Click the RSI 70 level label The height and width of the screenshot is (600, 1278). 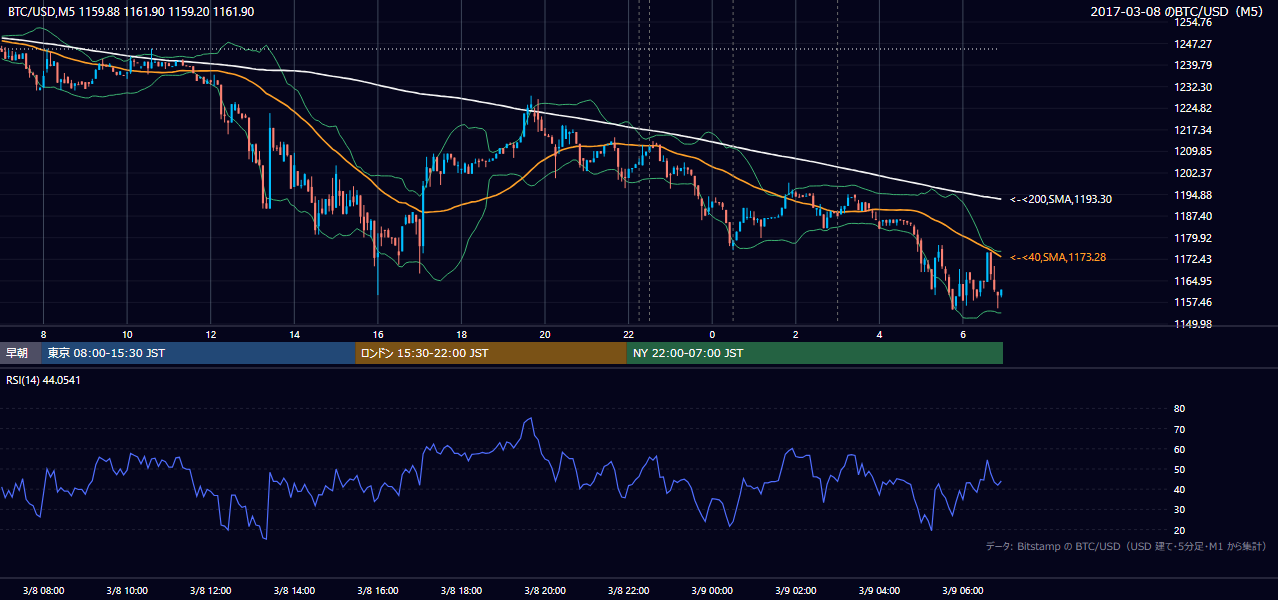(x=1179, y=429)
